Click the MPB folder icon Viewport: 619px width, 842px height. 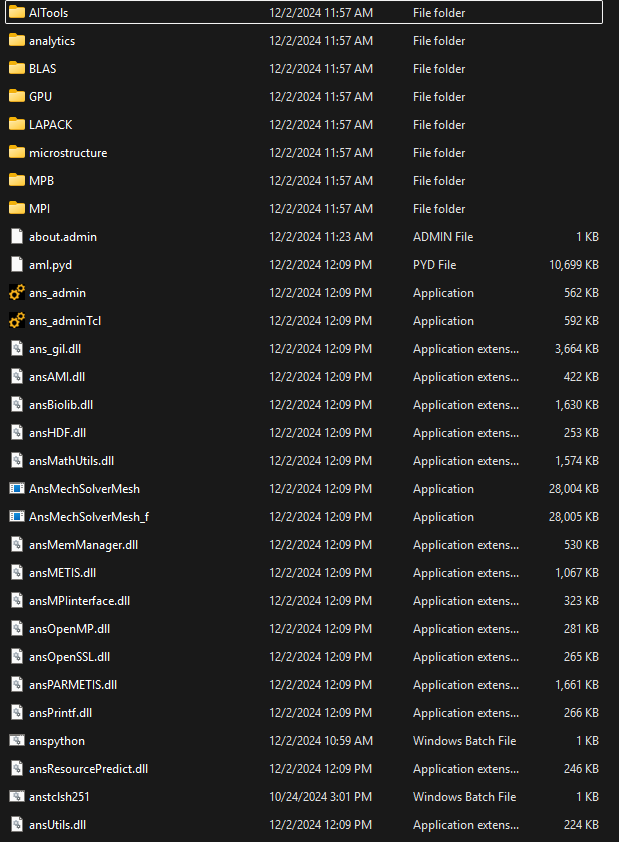tap(17, 180)
